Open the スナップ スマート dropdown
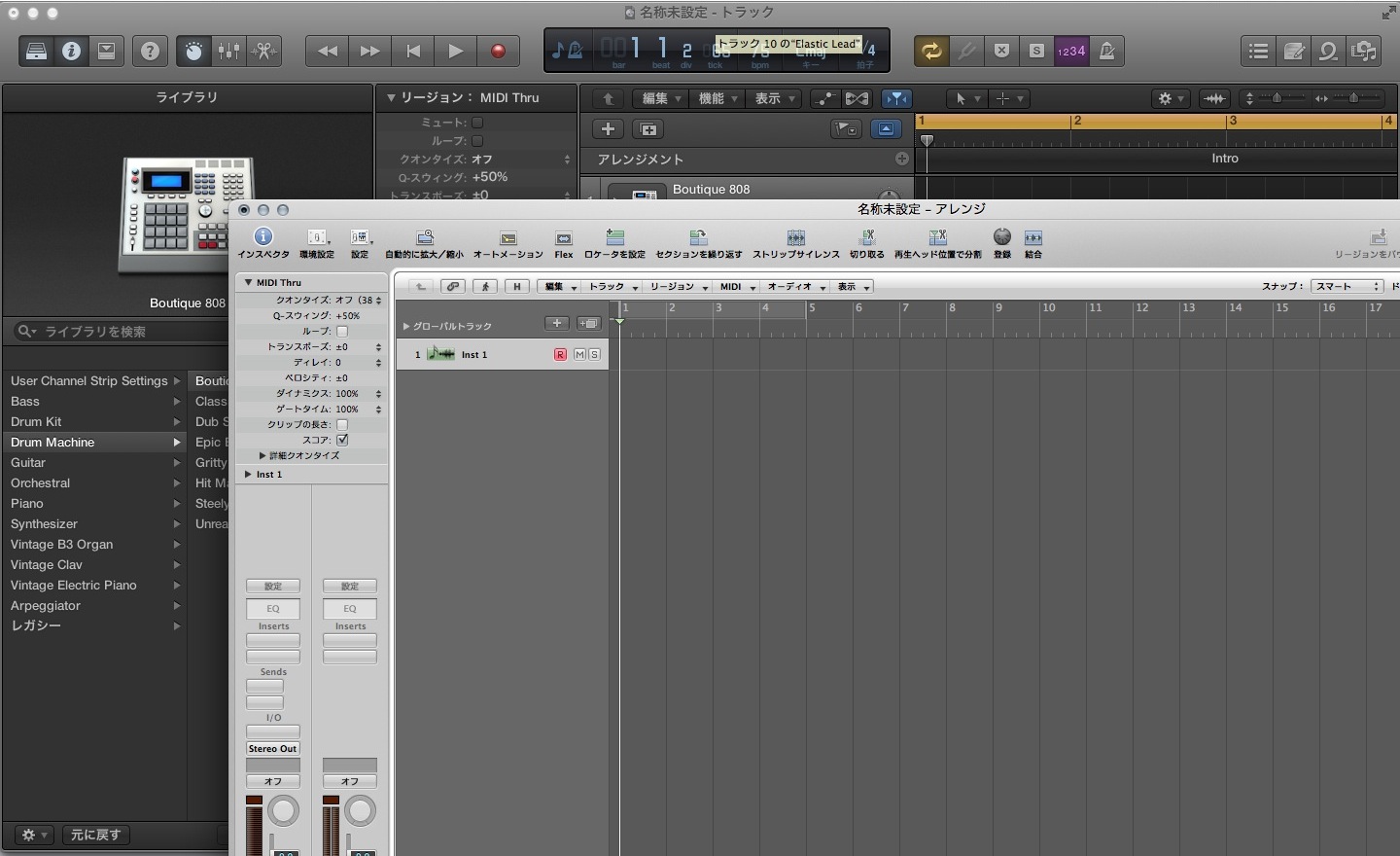Image resolution: width=1400 pixels, height=856 pixels. 1347,287
